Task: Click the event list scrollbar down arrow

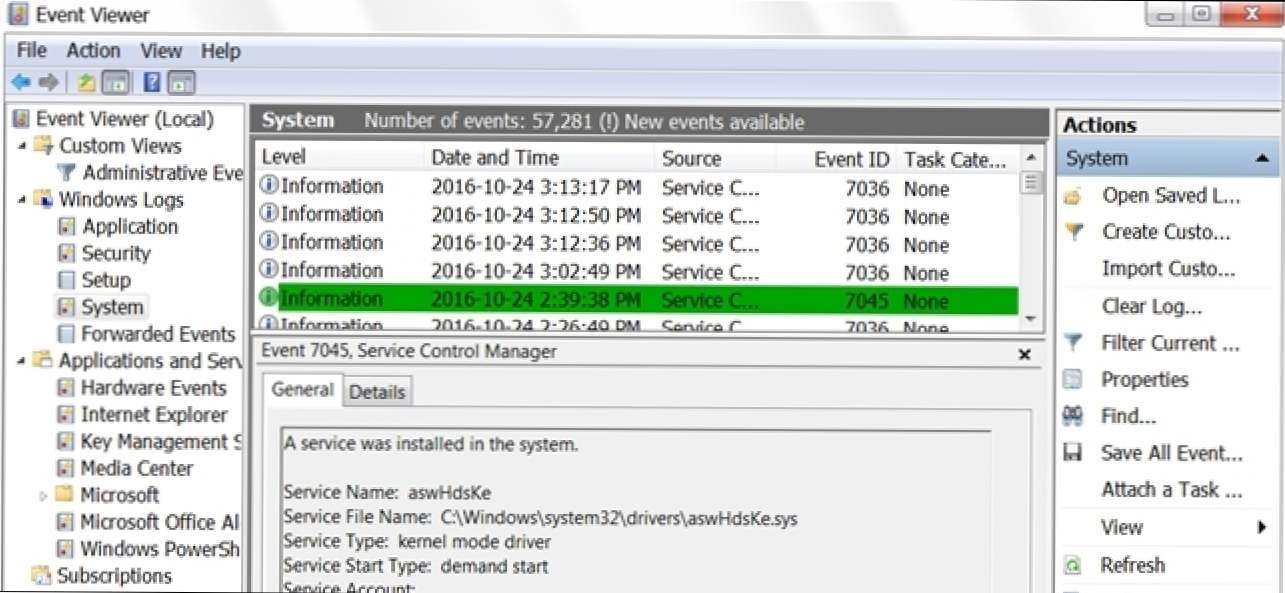Action: 1031,317
